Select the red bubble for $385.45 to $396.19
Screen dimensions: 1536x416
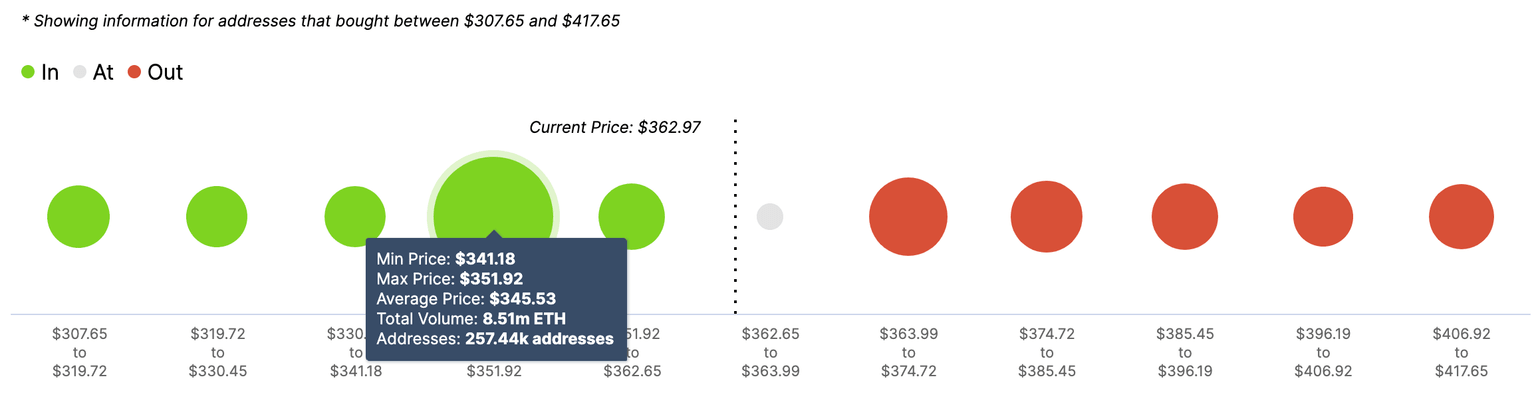pyautogui.click(x=1184, y=217)
